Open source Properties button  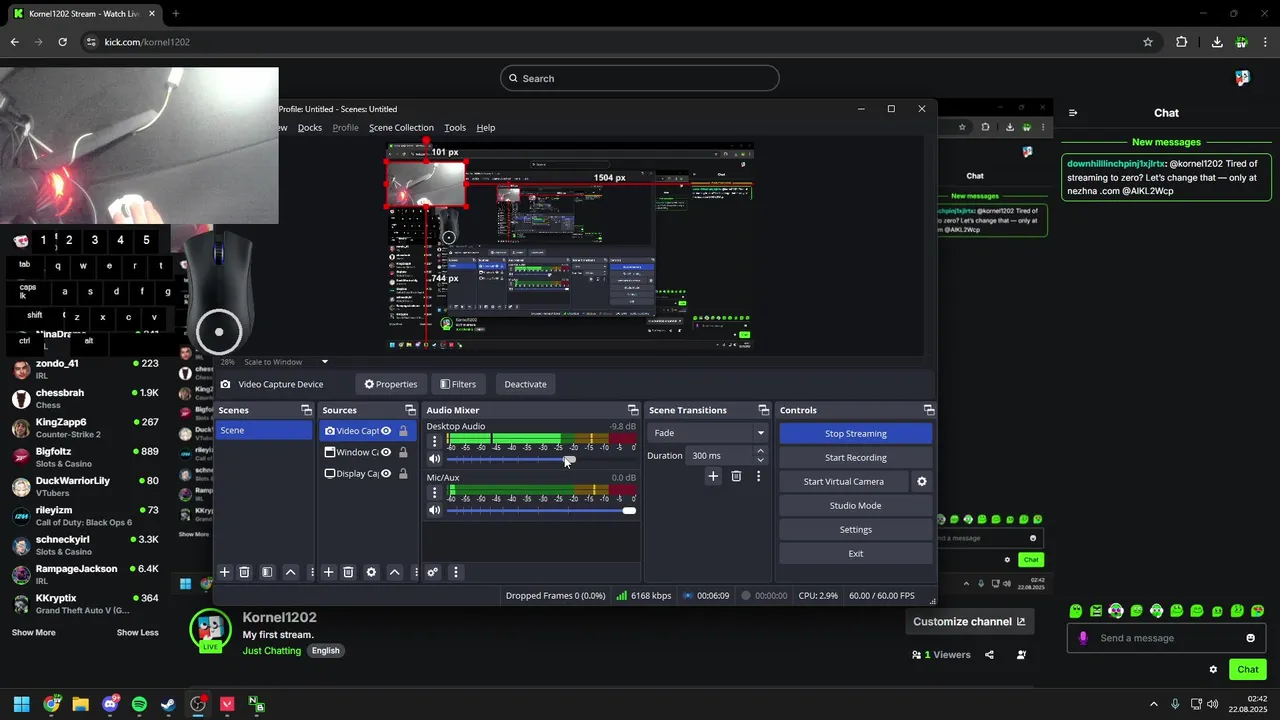click(x=391, y=384)
